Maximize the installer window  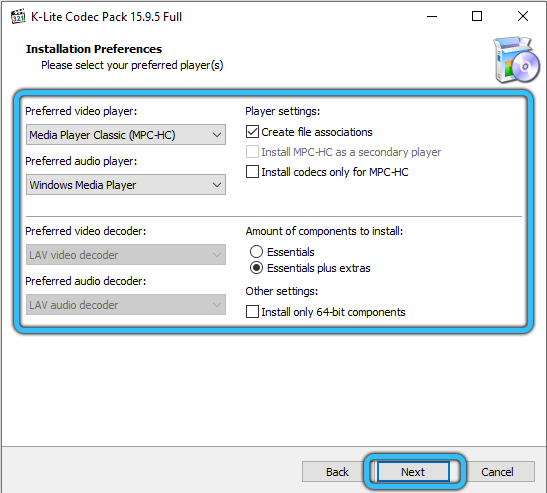click(477, 16)
